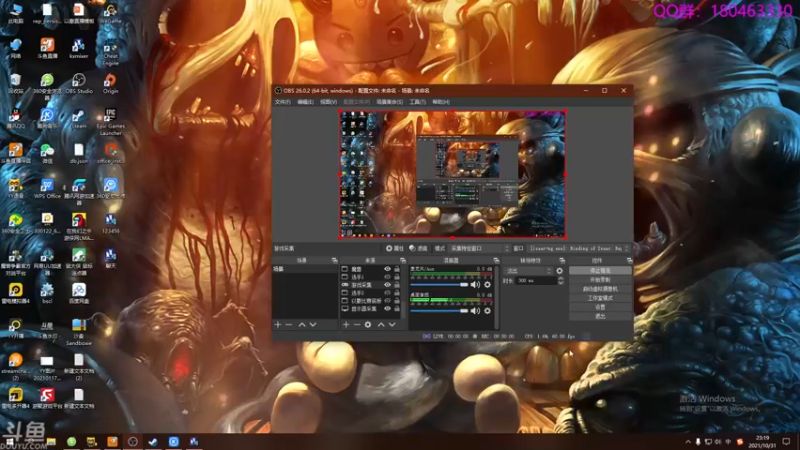The width and height of the screenshot is (800, 450).
Task: Mute 桌面音频 speaker icon
Action: tap(475, 311)
